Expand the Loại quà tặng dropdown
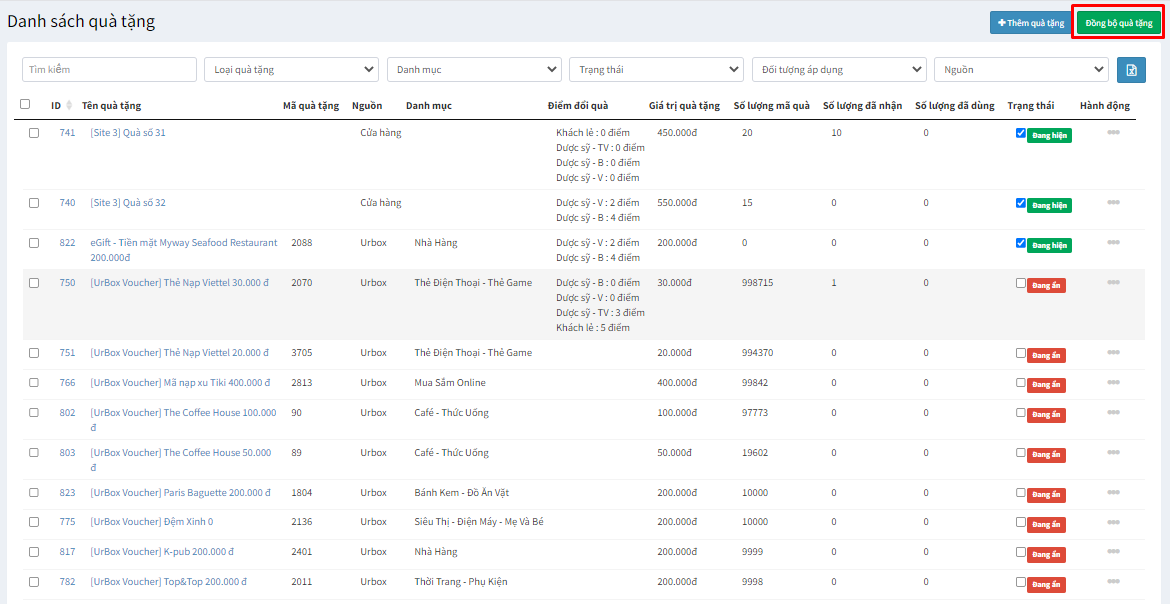This screenshot has height=604, width=1170. [290, 70]
